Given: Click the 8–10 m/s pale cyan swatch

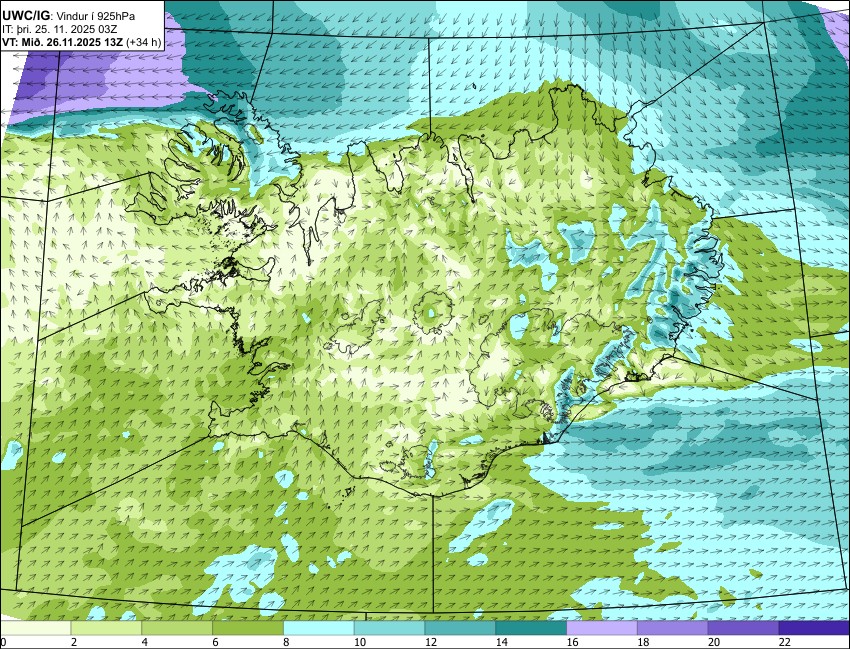Looking at the screenshot, I should (x=319, y=628).
